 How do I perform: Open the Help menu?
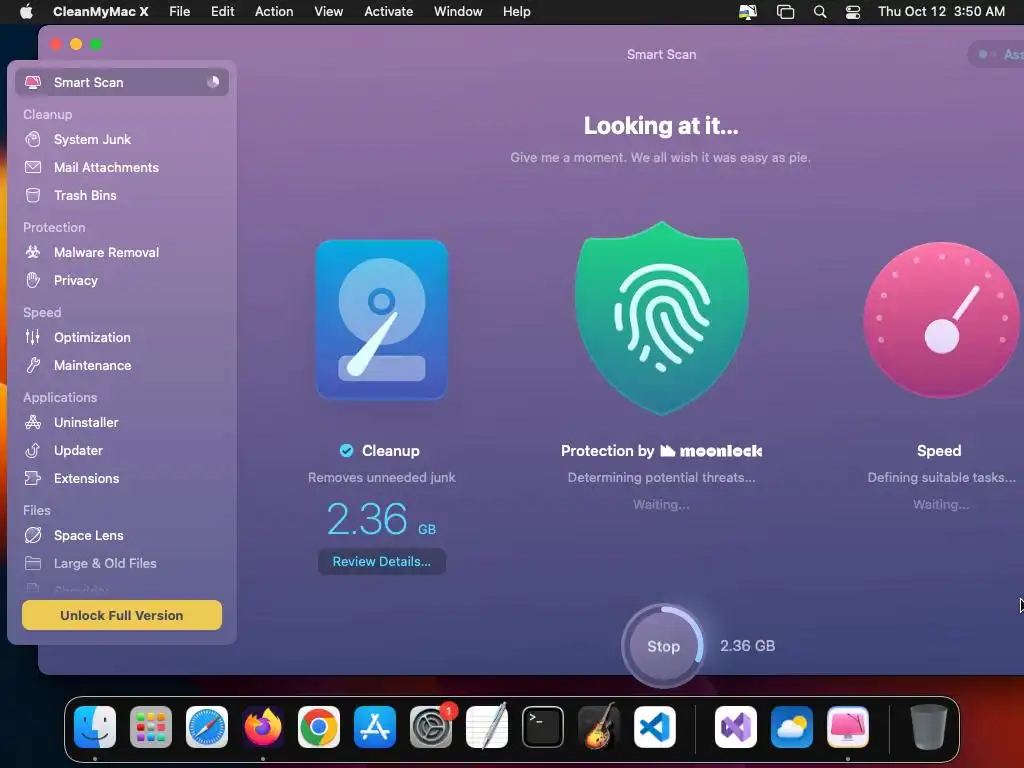[x=517, y=12]
